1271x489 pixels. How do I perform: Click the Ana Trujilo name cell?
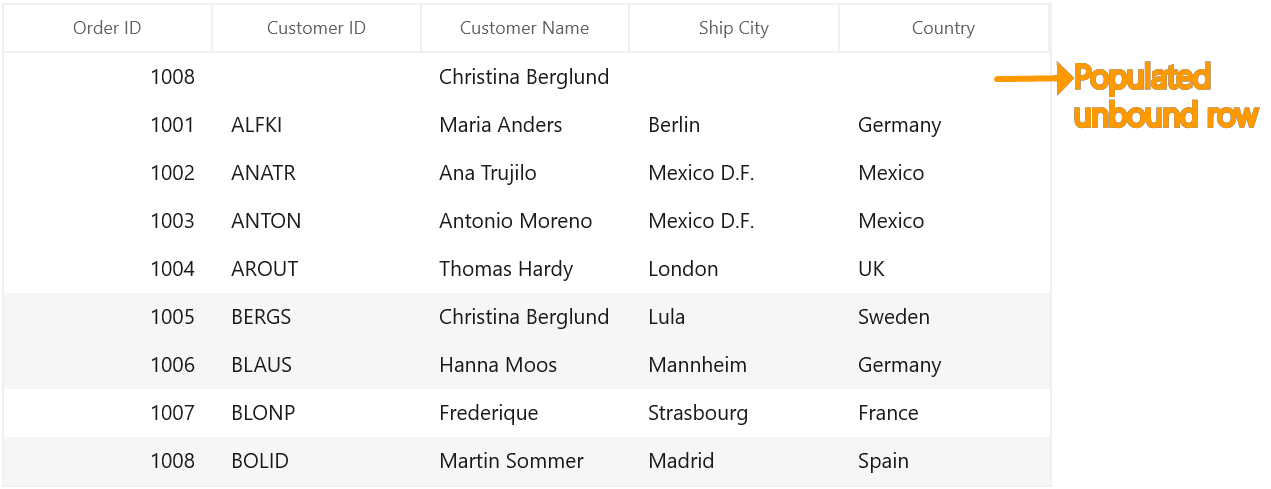pyautogui.click(x=525, y=173)
